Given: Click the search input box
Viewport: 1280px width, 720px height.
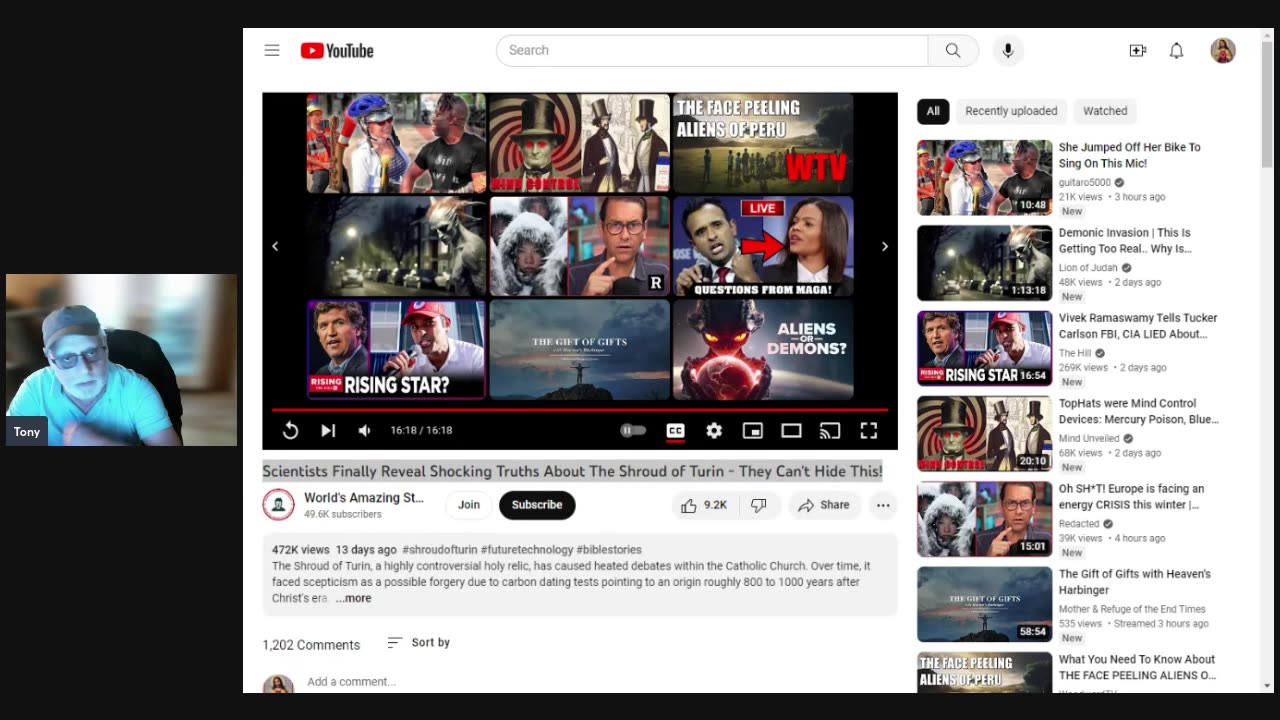Looking at the screenshot, I should [x=712, y=50].
